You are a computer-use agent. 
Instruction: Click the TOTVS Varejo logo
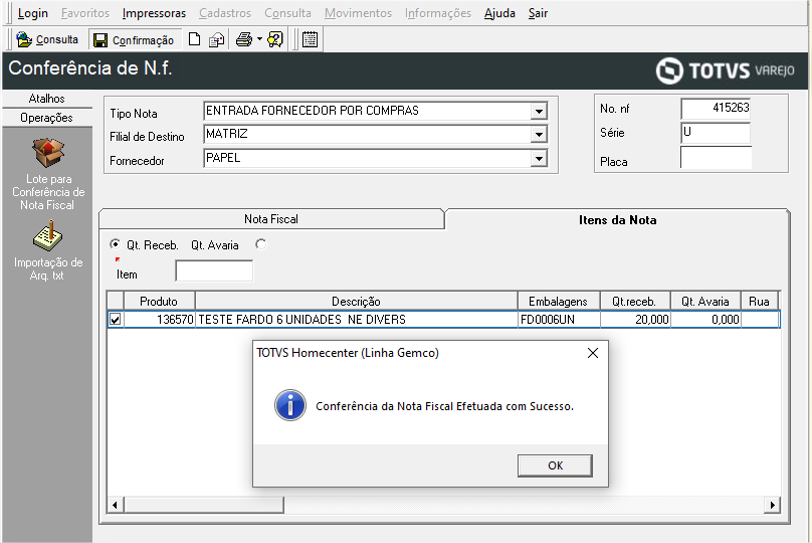tap(725, 70)
